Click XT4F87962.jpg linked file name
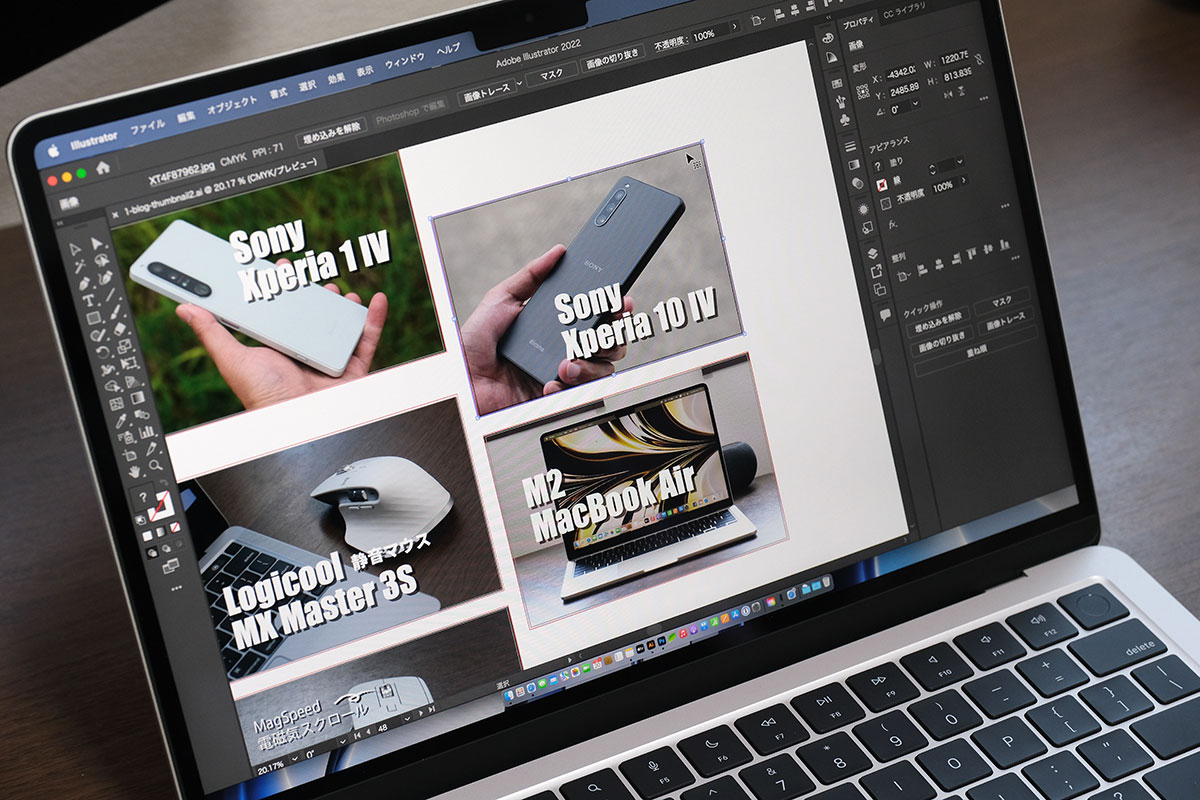 click(181, 172)
